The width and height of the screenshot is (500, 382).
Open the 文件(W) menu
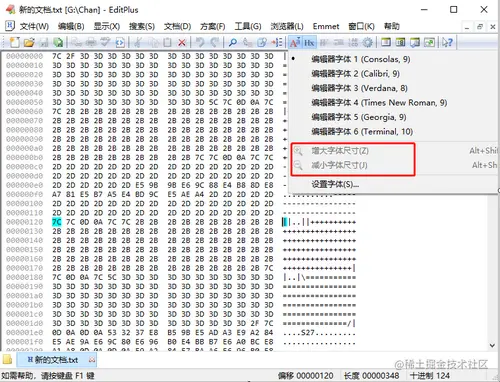tap(34, 26)
